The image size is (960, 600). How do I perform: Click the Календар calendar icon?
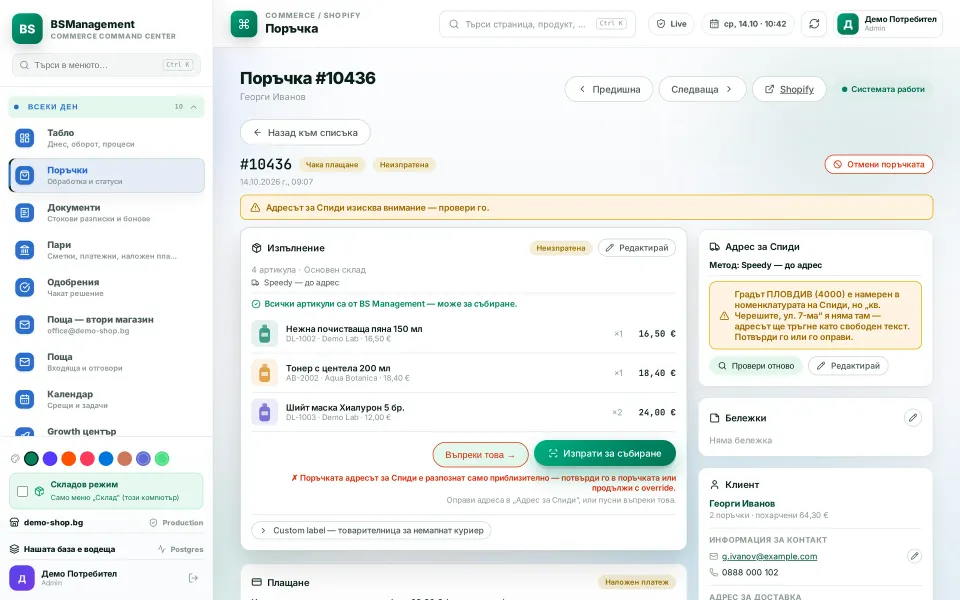pyautogui.click(x=24, y=399)
